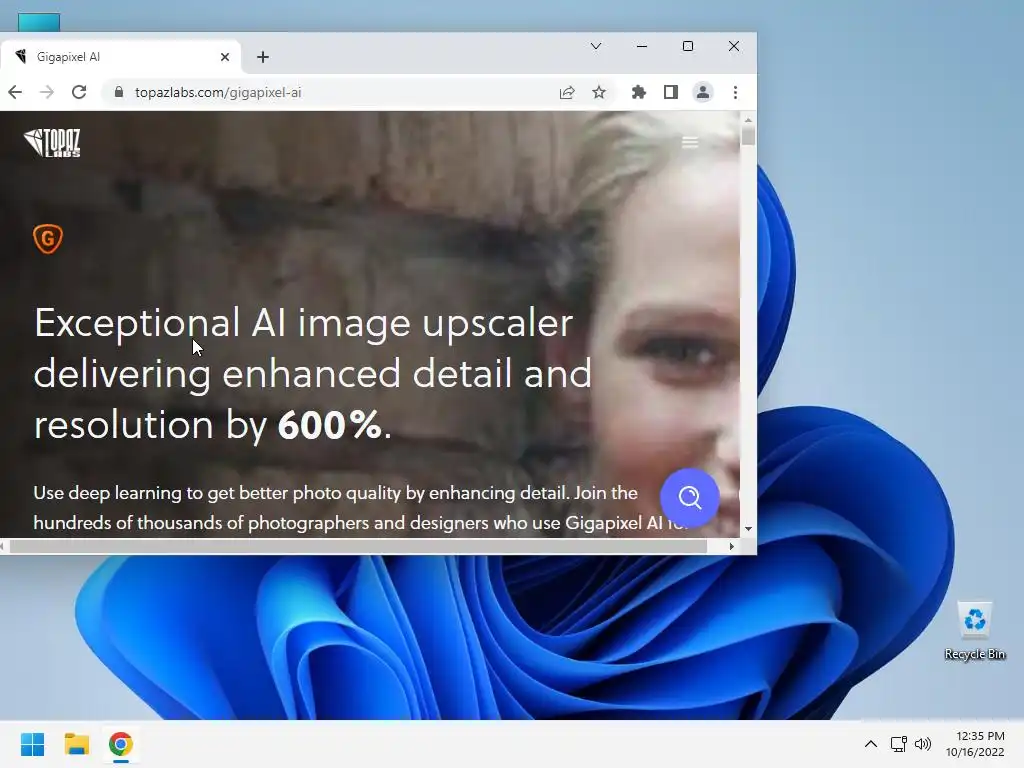Open Chrome three-dot menu

(735, 92)
